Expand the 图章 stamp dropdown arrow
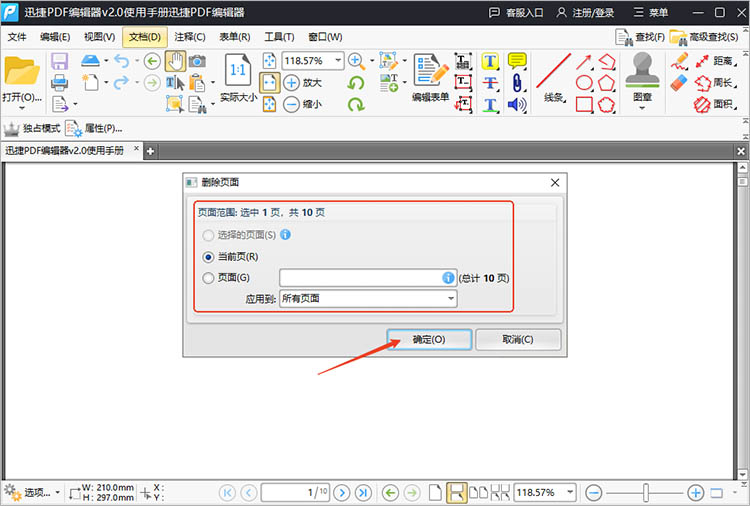Image resolution: width=750 pixels, height=506 pixels. tap(642, 108)
